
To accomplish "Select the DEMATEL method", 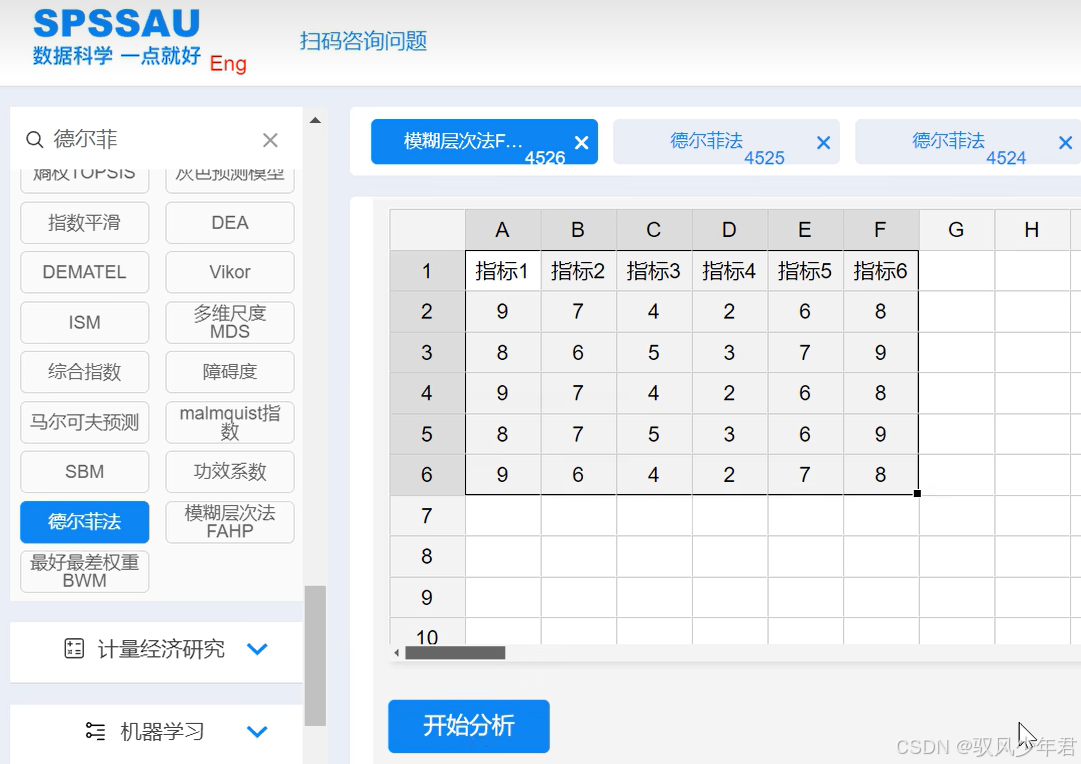I will point(85,272).
